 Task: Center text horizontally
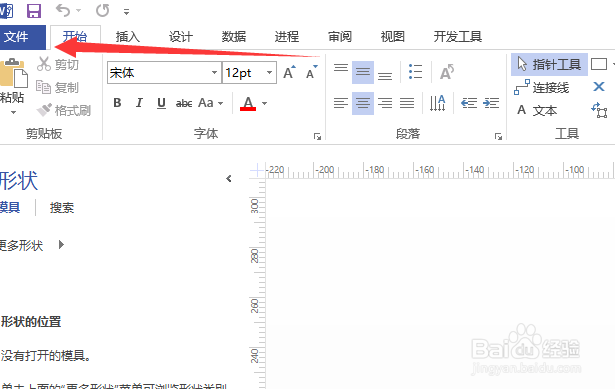(x=363, y=103)
